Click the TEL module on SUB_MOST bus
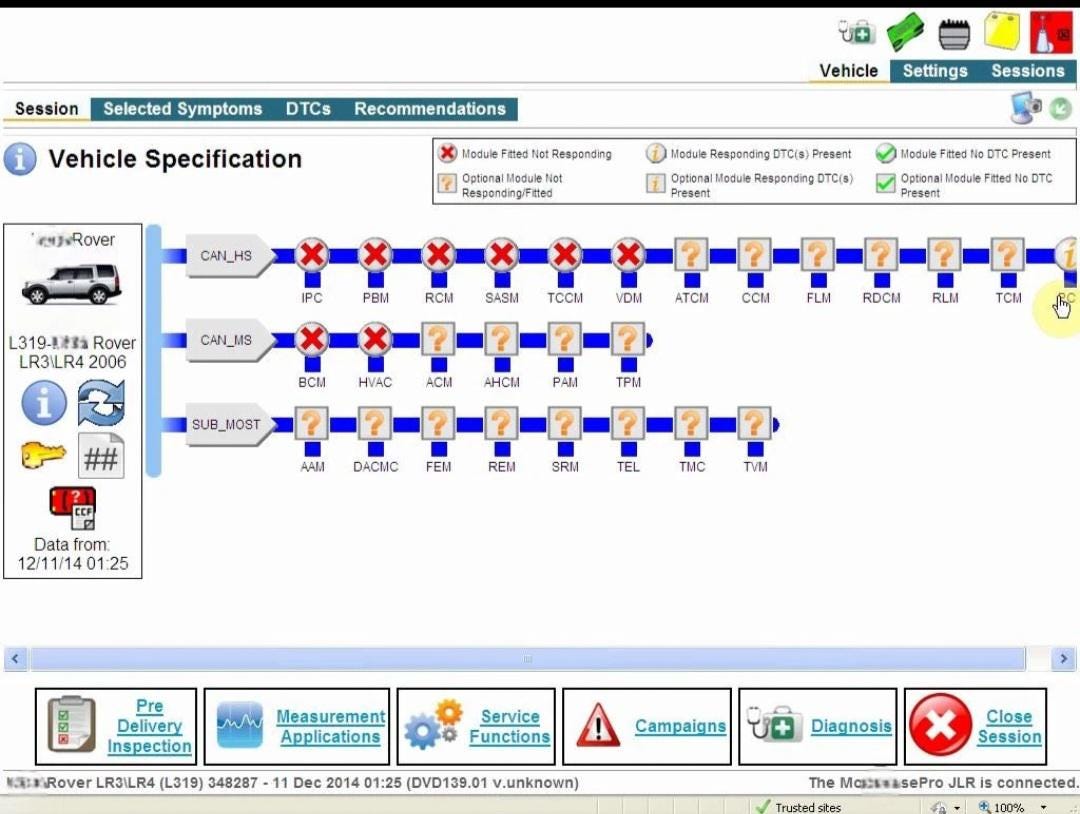 tap(628, 425)
